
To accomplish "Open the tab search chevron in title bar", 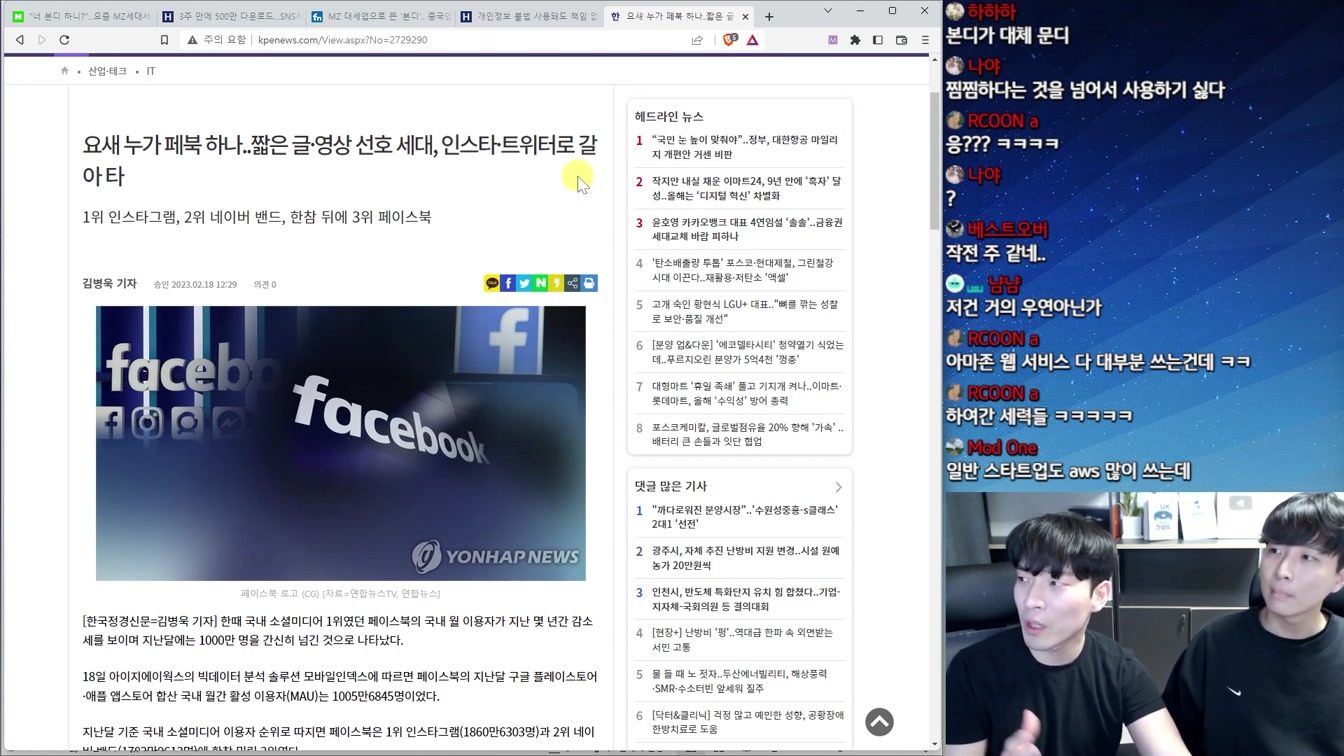I will click(x=827, y=11).
